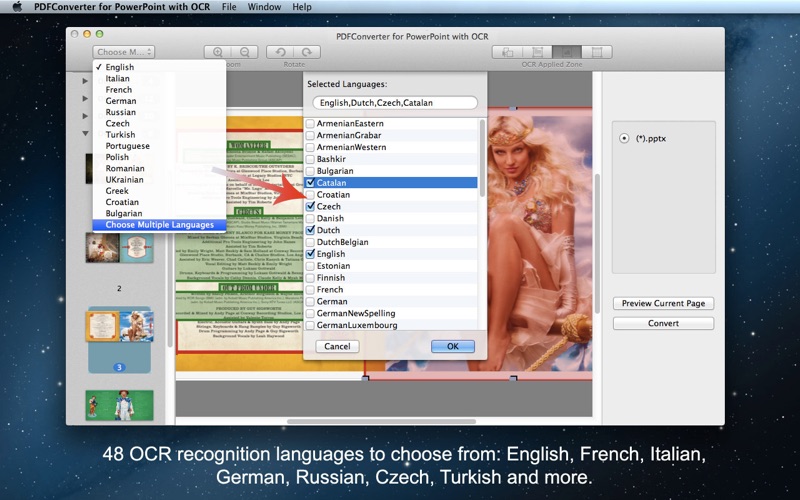This screenshot has width=800, height=500.
Task: Select the second OCR Applied Zone icon
Action: (x=537, y=52)
